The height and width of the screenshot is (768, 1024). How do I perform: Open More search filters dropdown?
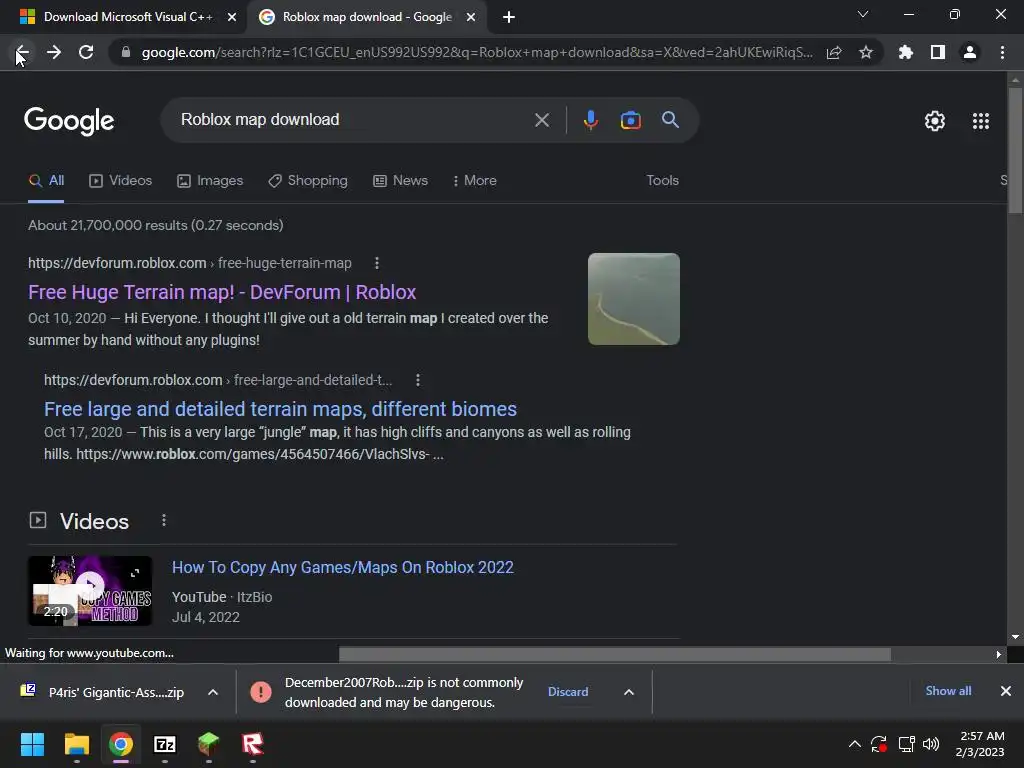click(x=474, y=181)
